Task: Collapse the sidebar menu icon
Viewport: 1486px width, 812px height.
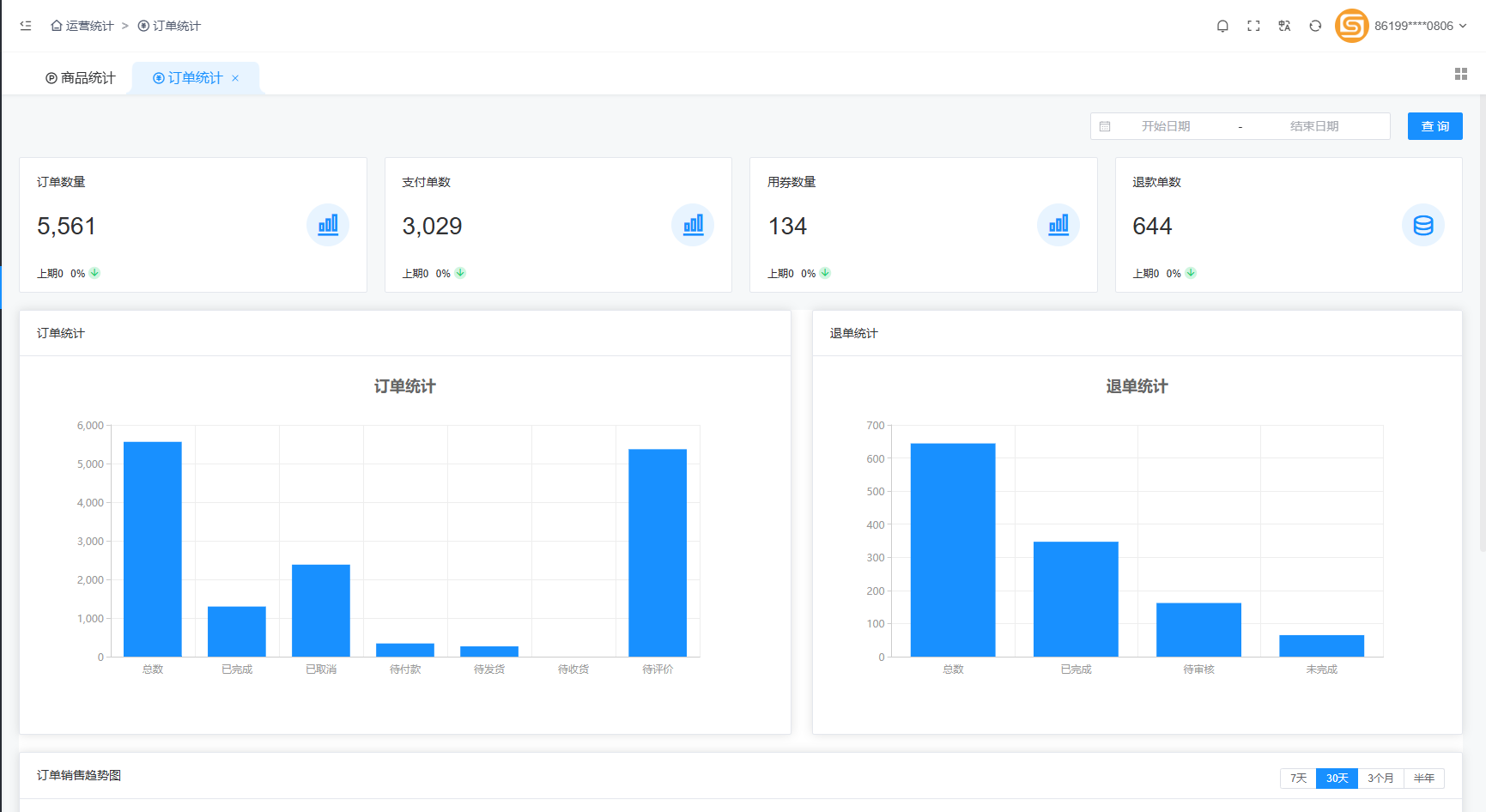Action: (x=26, y=26)
